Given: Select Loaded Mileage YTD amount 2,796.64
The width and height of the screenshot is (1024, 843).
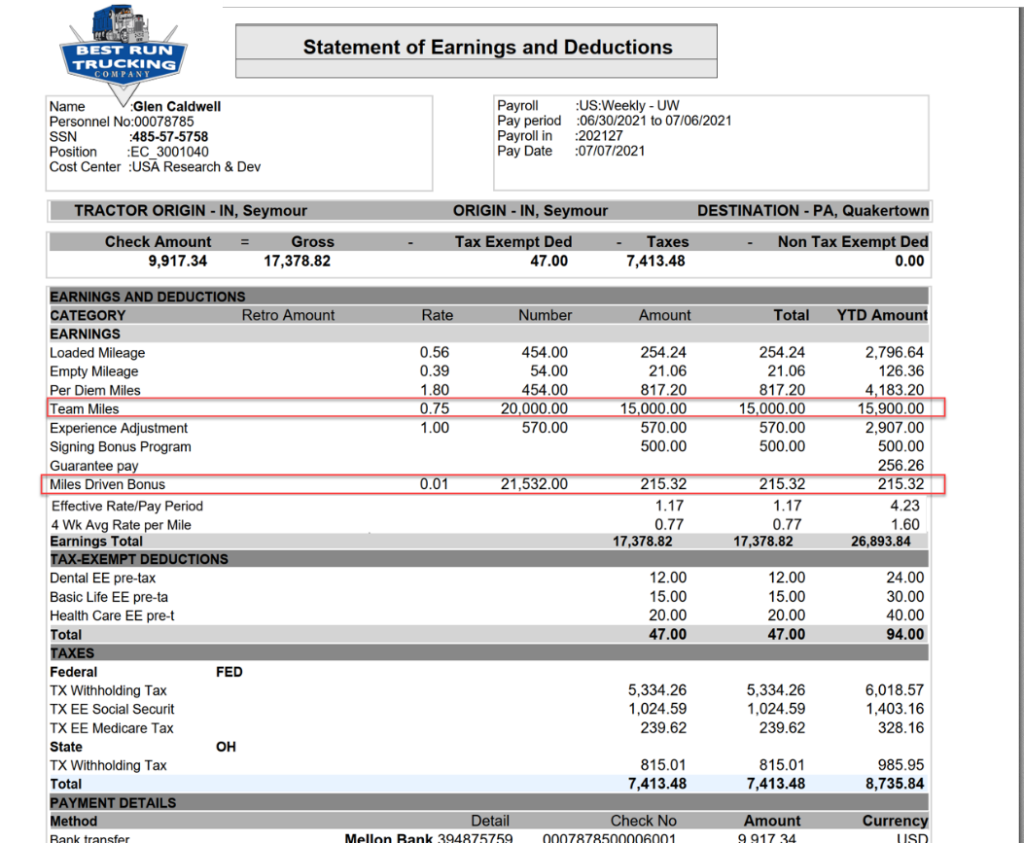Looking at the screenshot, I should point(895,353).
